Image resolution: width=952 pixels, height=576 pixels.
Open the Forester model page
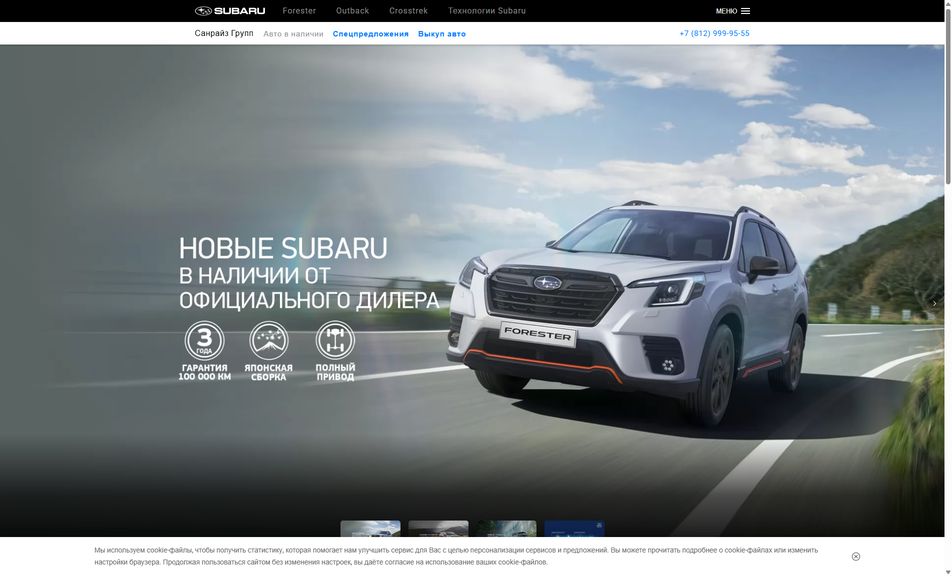299,11
